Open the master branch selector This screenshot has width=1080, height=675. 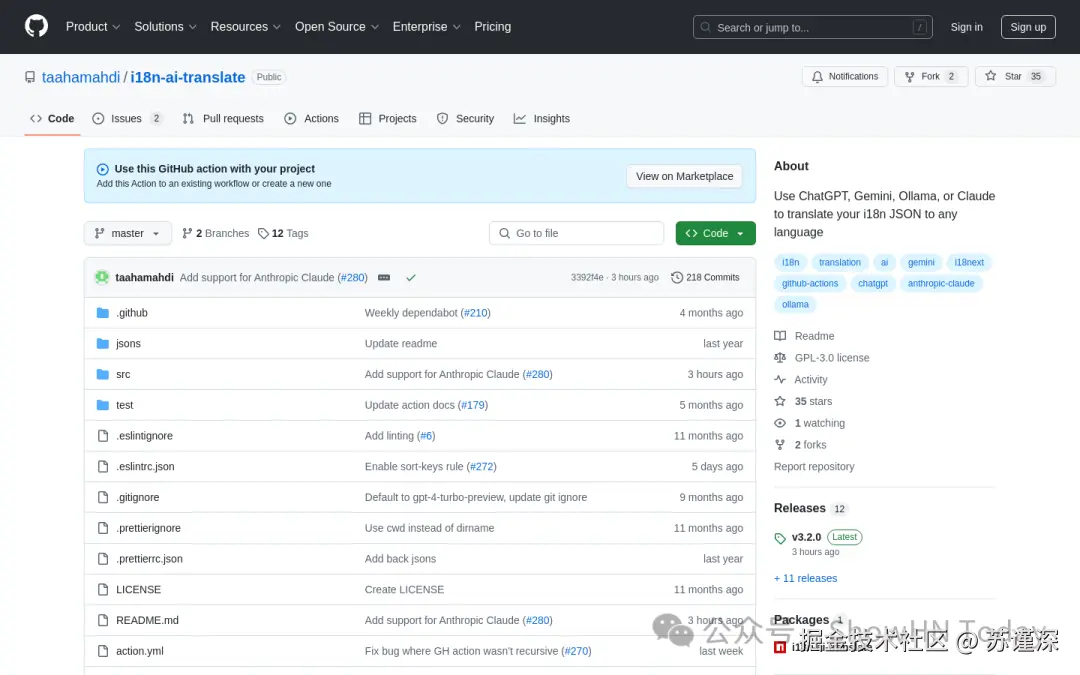[127, 233]
